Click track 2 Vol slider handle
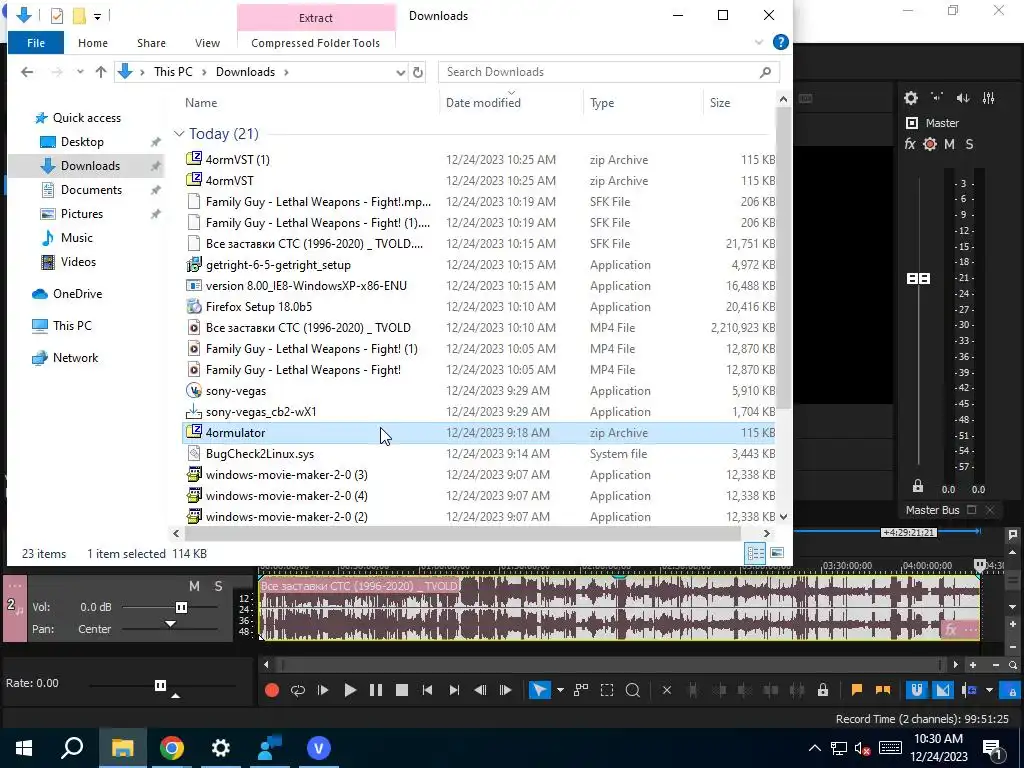Screen dimensions: 1024x768 pyautogui.click(x=182, y=607)
